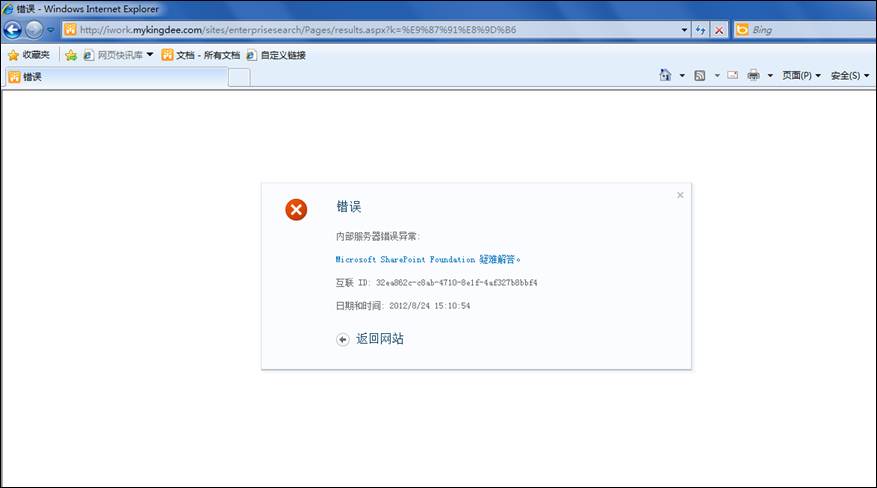
Task: Stop loading with the red X icon
Action: pos(719,30)
